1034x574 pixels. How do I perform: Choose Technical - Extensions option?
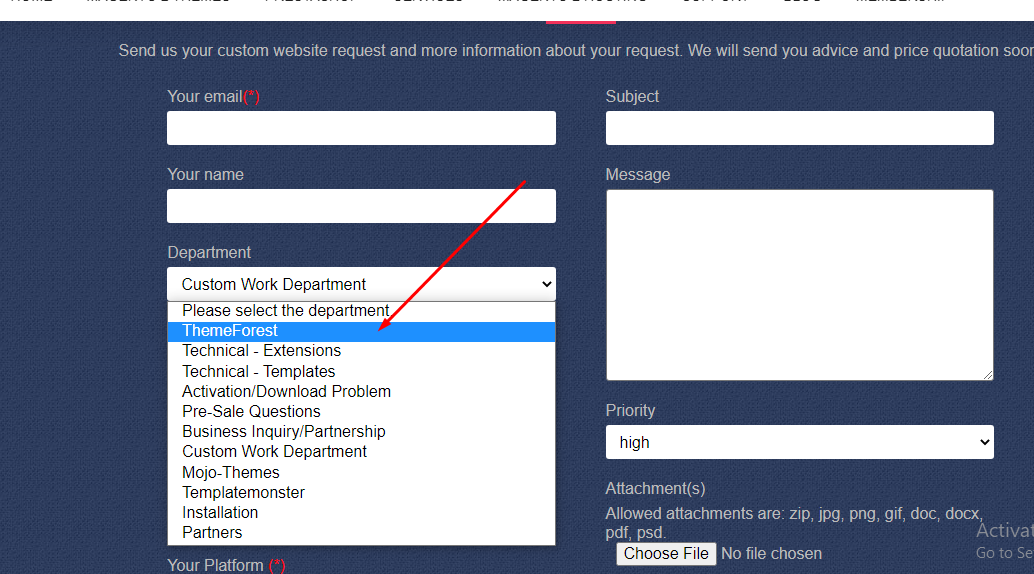pos(361,351)
